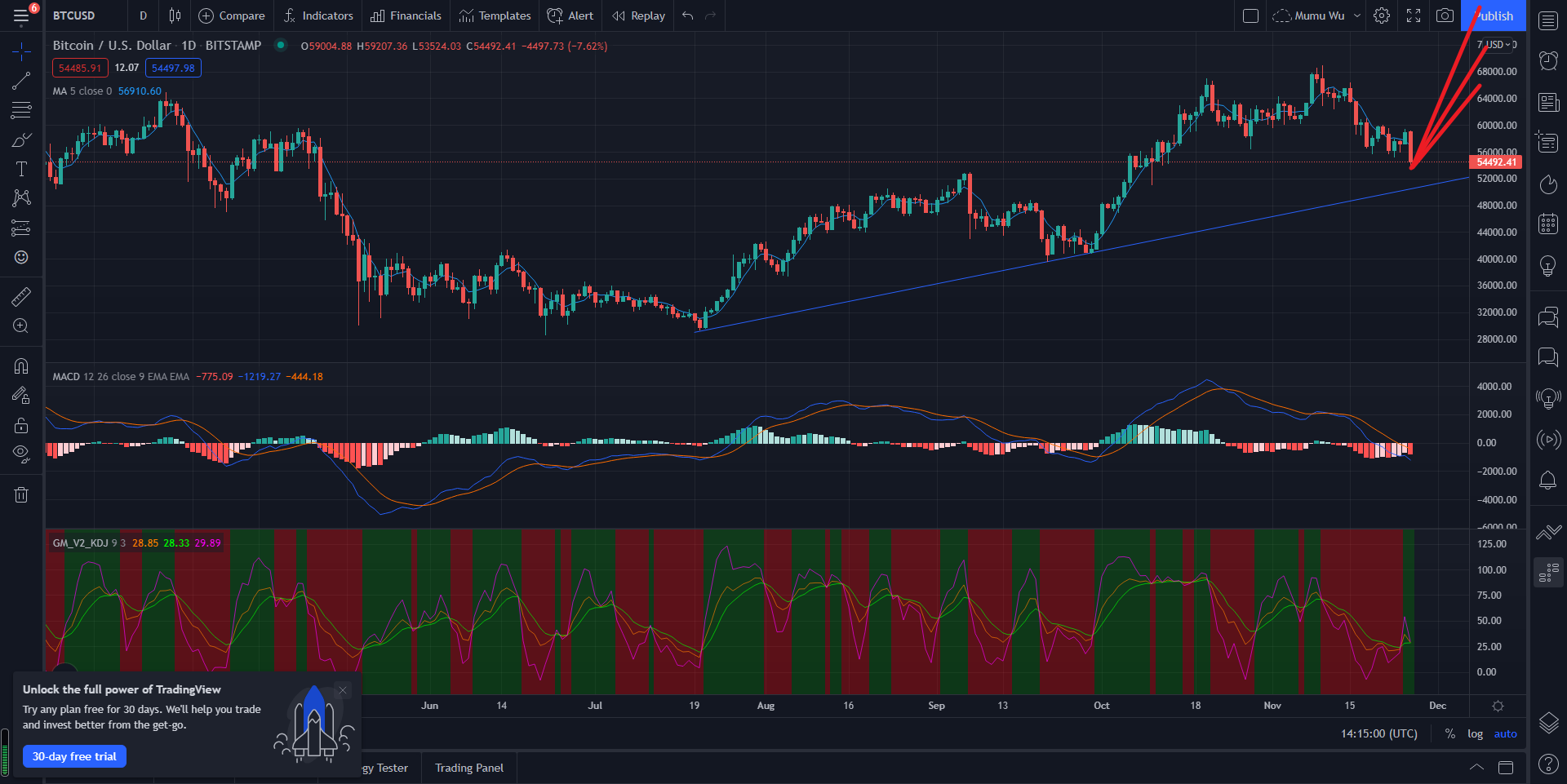This screenshot has height=784, width=1567.
Task: Remove drawings with the trash icon
Action: pyautogui.click(x=21, y=494)
